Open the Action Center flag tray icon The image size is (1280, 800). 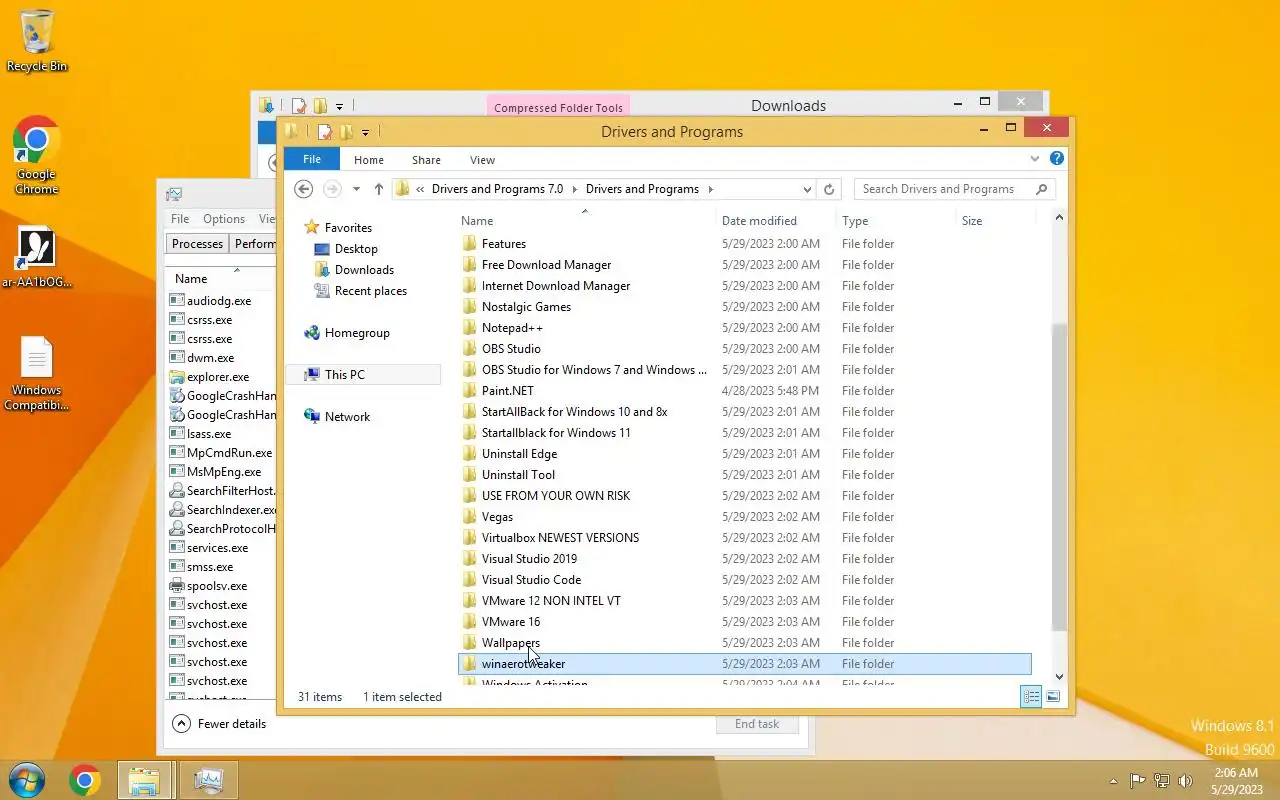(x=1138, y=781)
